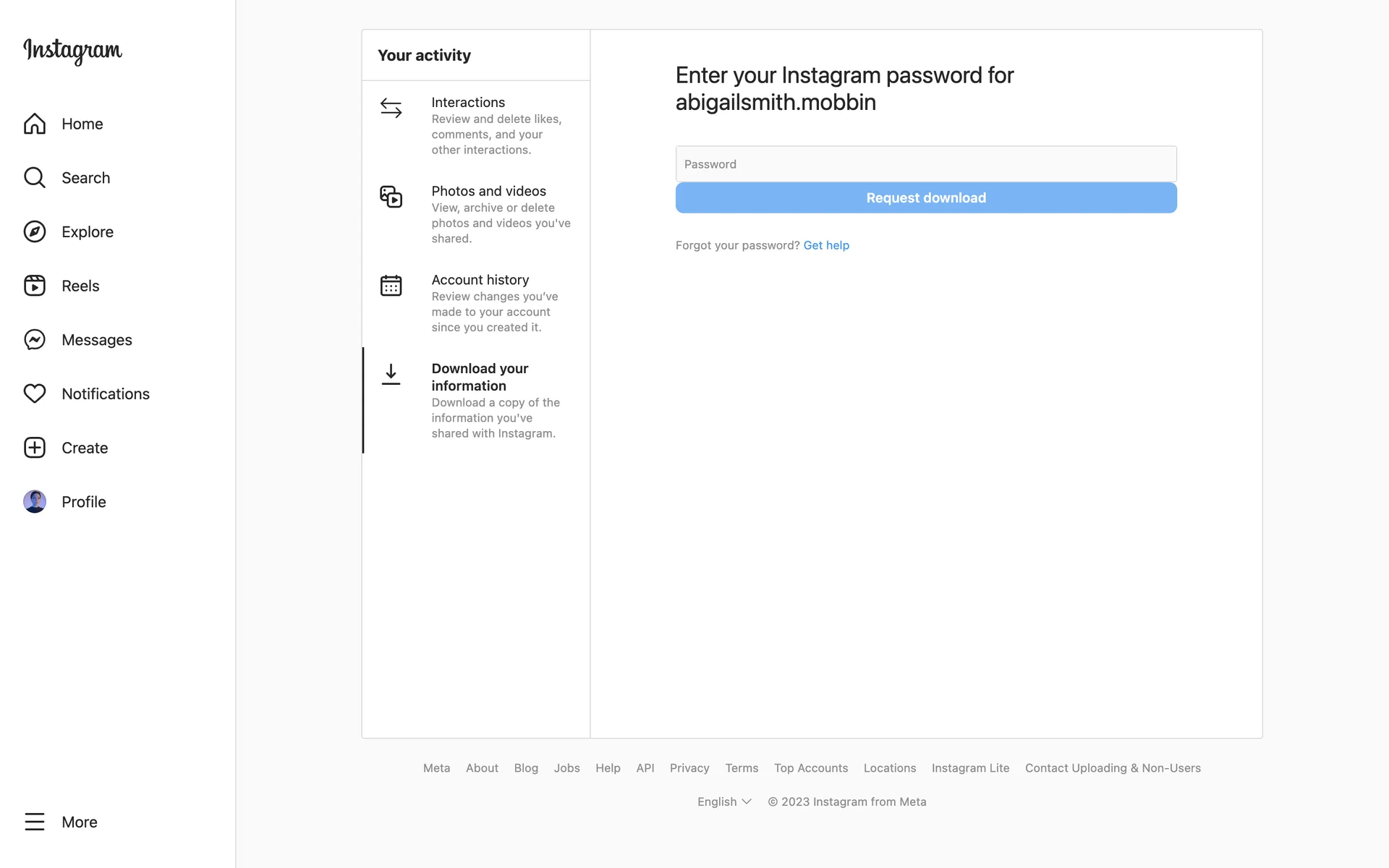Open the English language dropdown
The height and width of the screenshot is (868, 1389).
(724, 801)
